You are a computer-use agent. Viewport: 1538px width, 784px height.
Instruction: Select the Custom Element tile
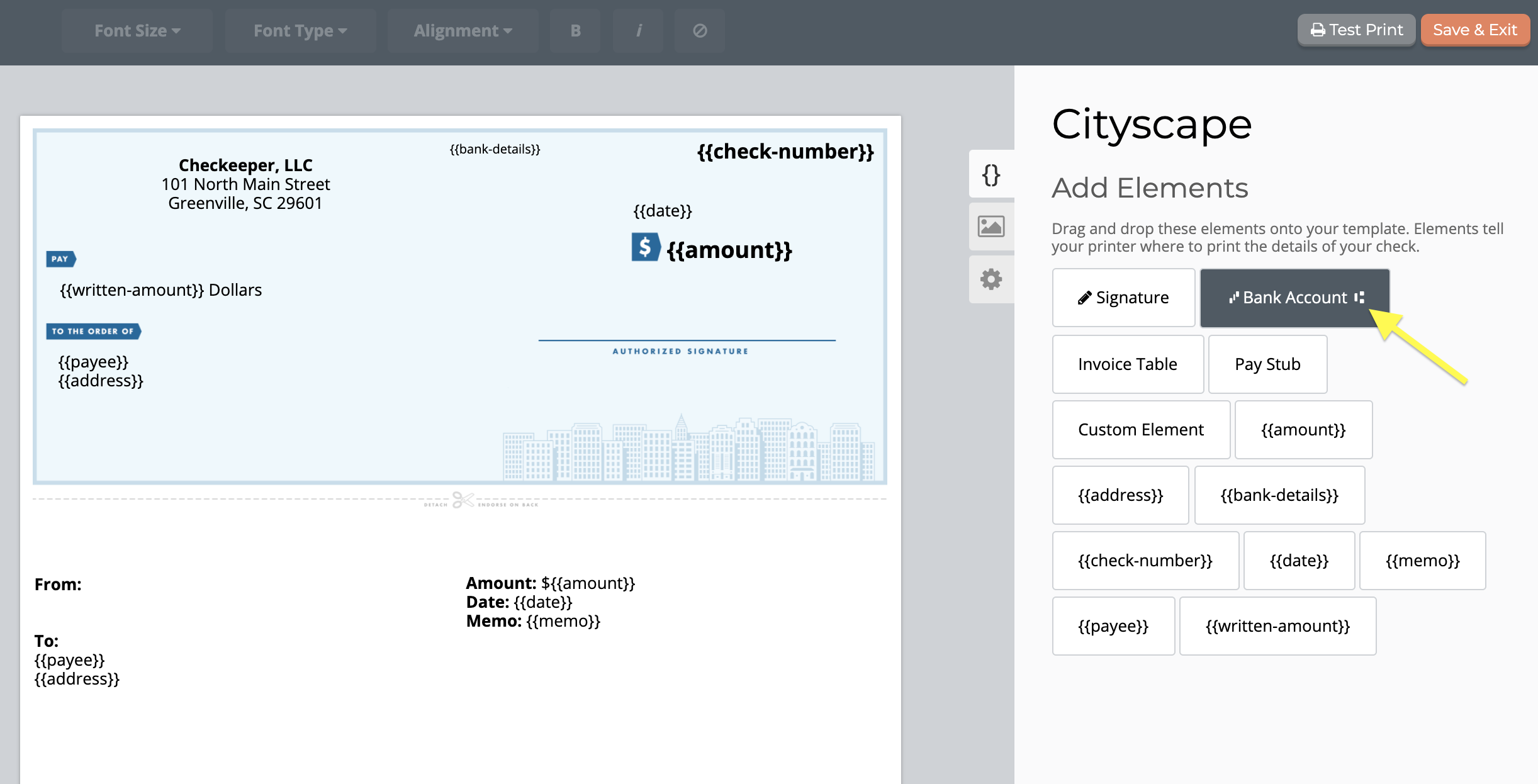(1141, 430)
